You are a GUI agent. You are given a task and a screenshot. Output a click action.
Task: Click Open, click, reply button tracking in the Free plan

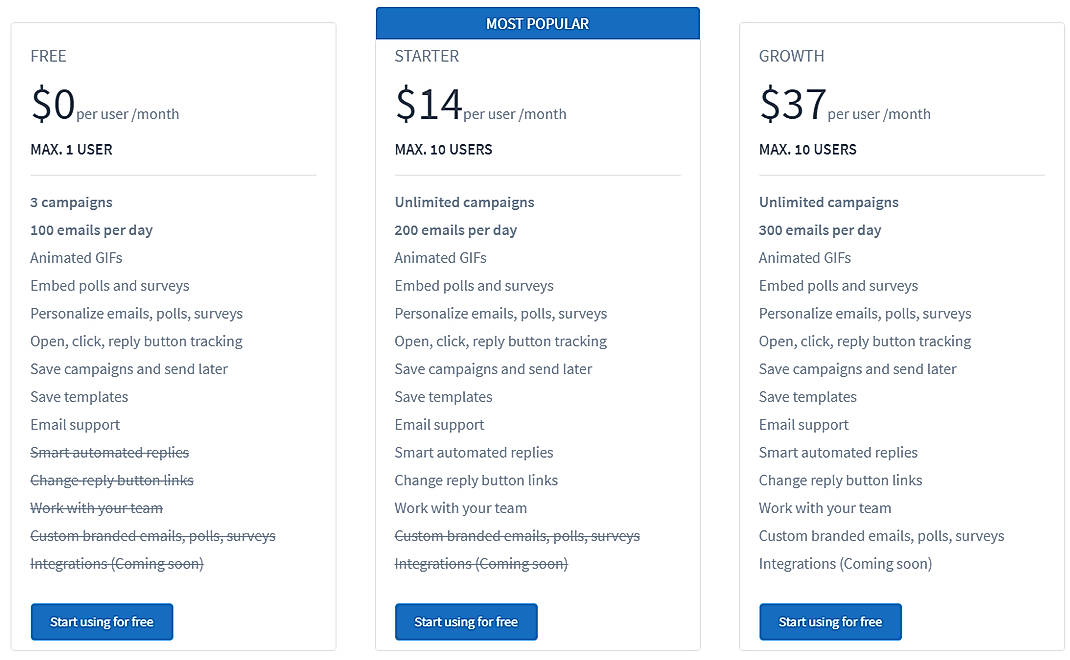136,342
